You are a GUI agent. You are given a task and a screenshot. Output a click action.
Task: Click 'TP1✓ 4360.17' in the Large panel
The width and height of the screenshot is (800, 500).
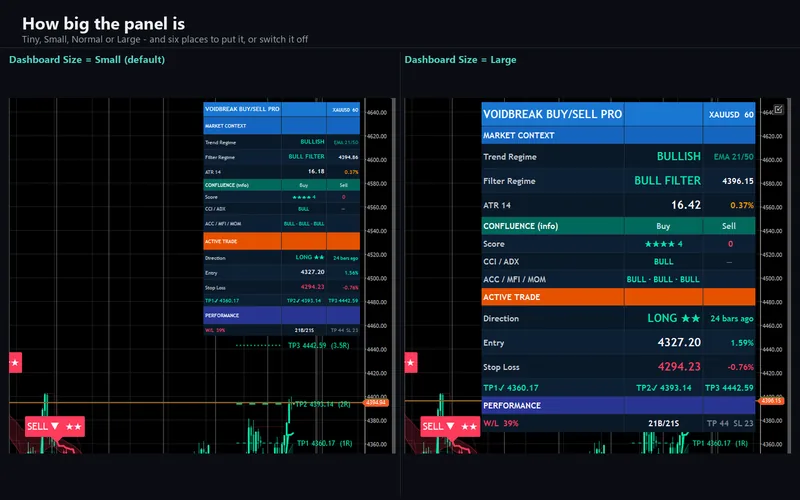click(511, 388)
